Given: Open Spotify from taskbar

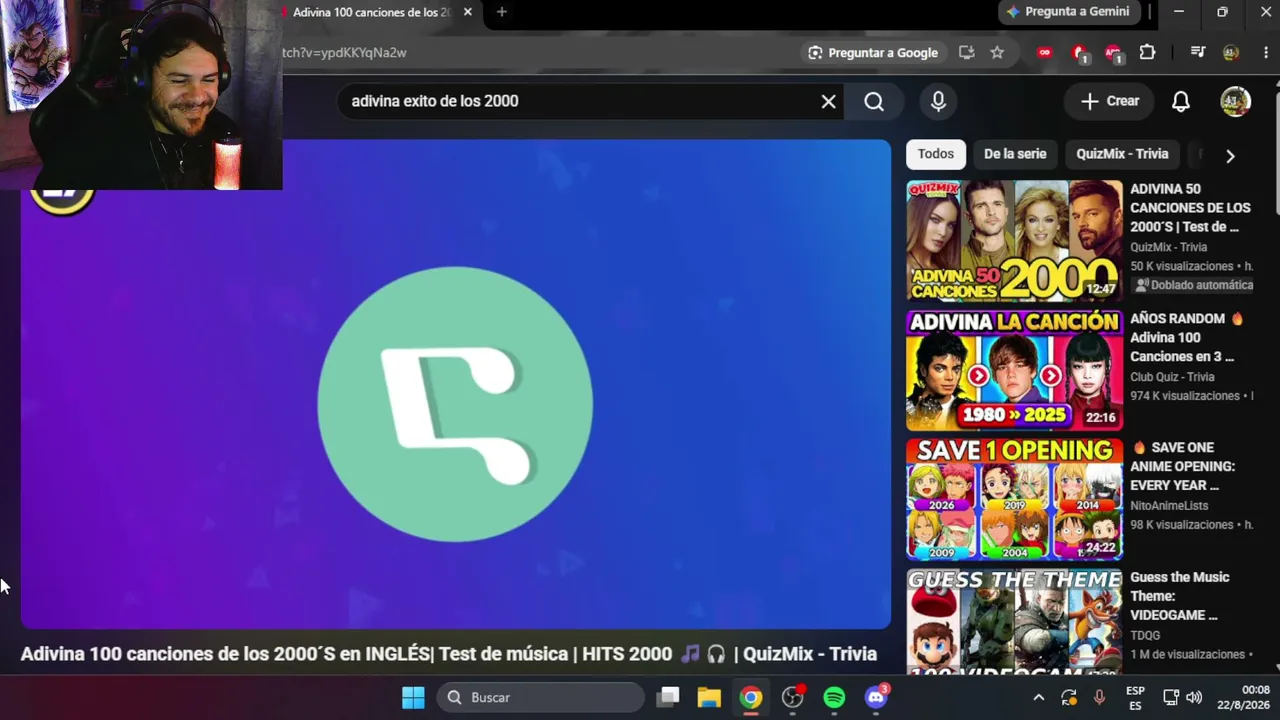Looking at the screenshot, I should tap(834, 697).
